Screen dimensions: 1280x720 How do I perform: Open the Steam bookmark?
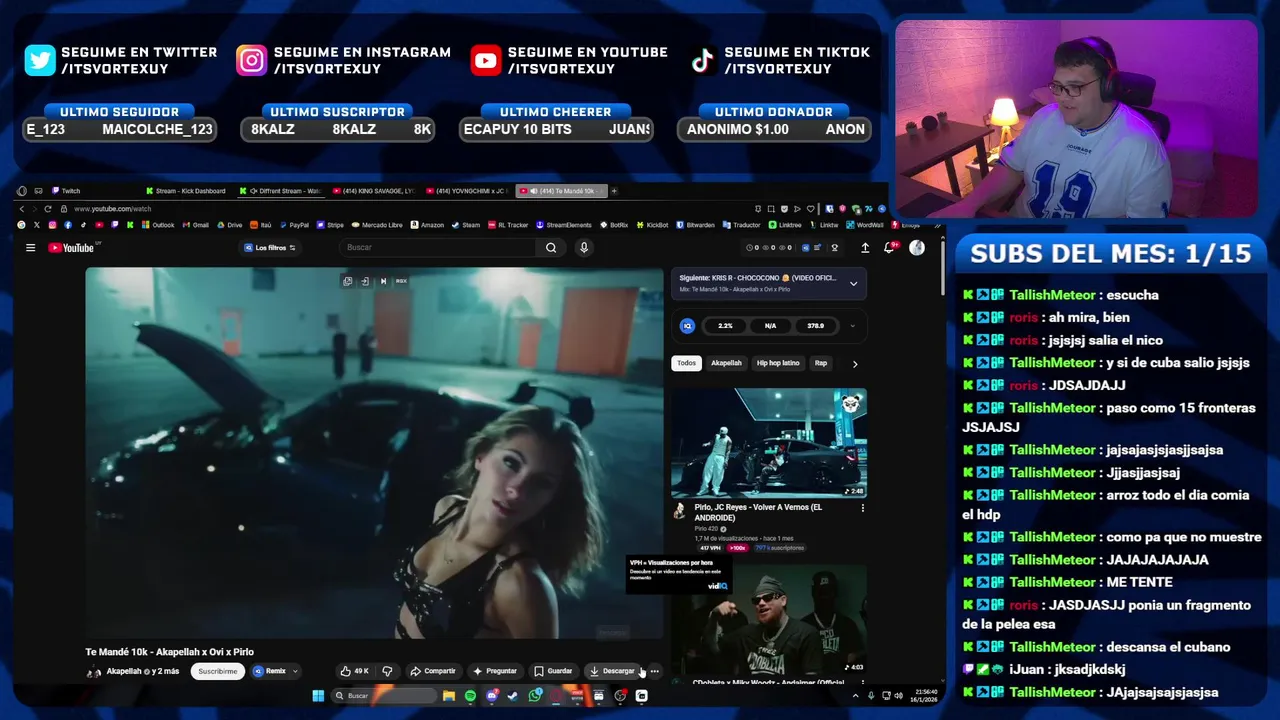[x=465, y=225]
